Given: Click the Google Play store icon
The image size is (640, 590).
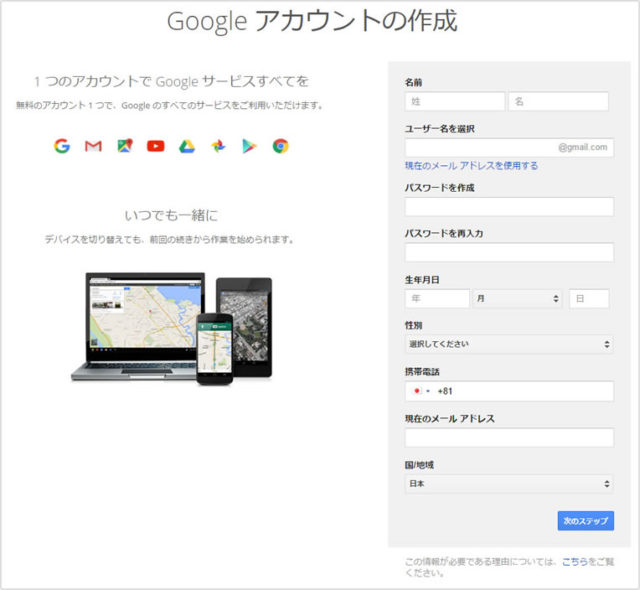Looking at the screenshot, I should pos(249,146).
